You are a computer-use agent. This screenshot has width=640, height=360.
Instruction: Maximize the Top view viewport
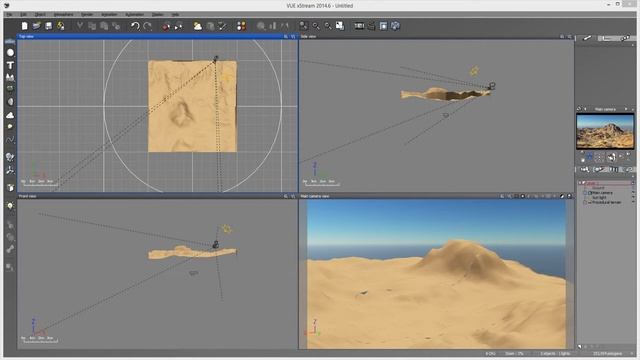coord(293,36)
